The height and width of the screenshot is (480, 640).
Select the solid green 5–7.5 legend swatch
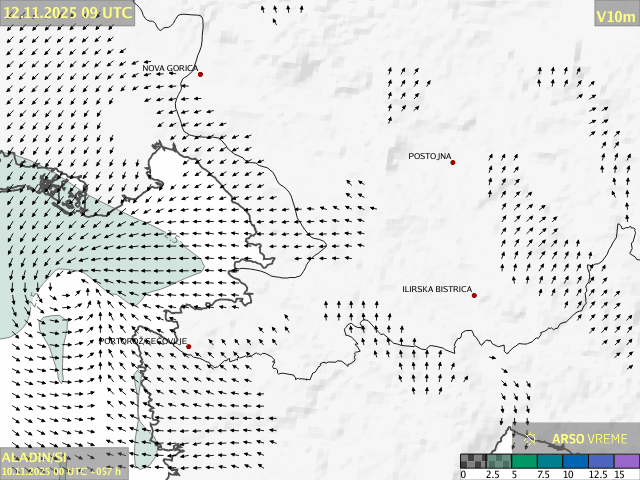point(523,461)
